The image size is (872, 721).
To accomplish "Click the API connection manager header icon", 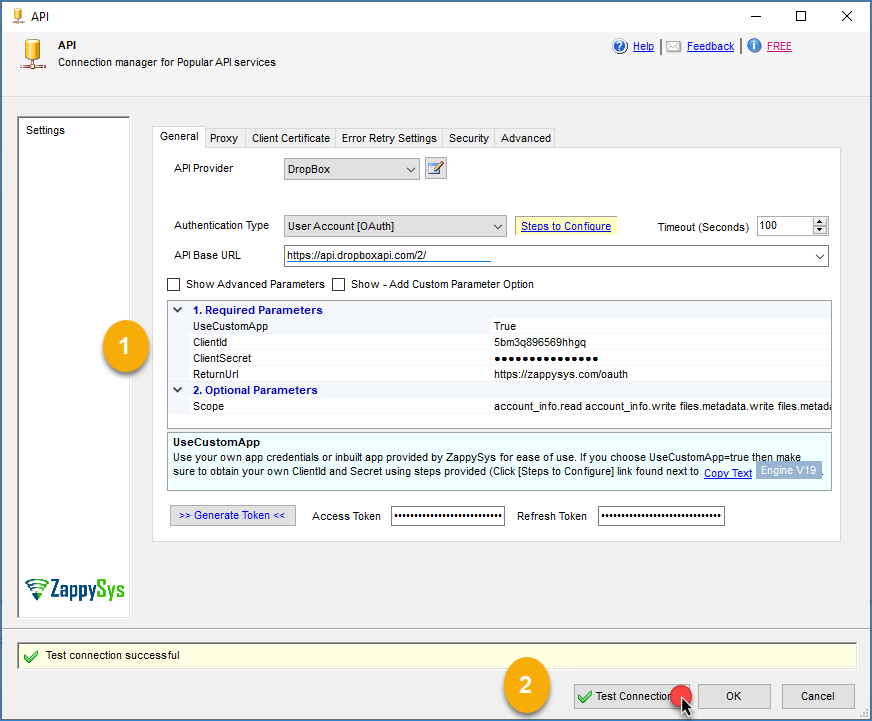I will tap(33, 54).
